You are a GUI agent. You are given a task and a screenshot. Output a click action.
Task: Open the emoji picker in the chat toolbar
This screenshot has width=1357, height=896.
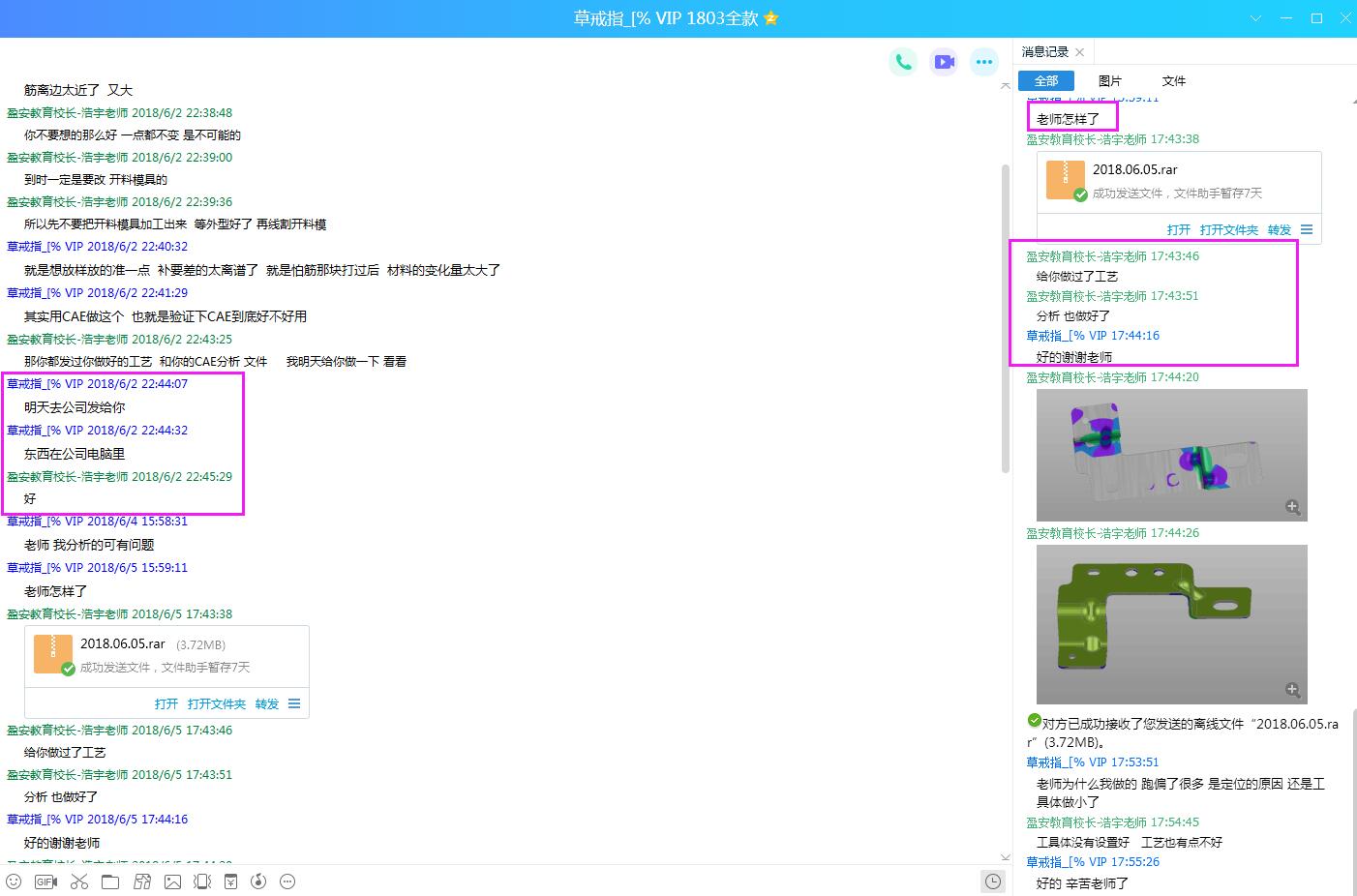pyautogui.click(x=14, y=881)
